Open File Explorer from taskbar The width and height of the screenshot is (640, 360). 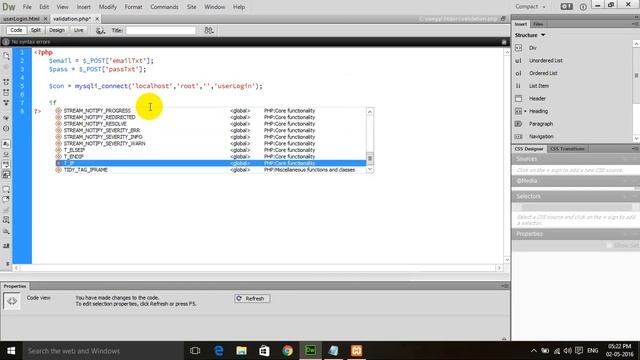tap(242, 351)
